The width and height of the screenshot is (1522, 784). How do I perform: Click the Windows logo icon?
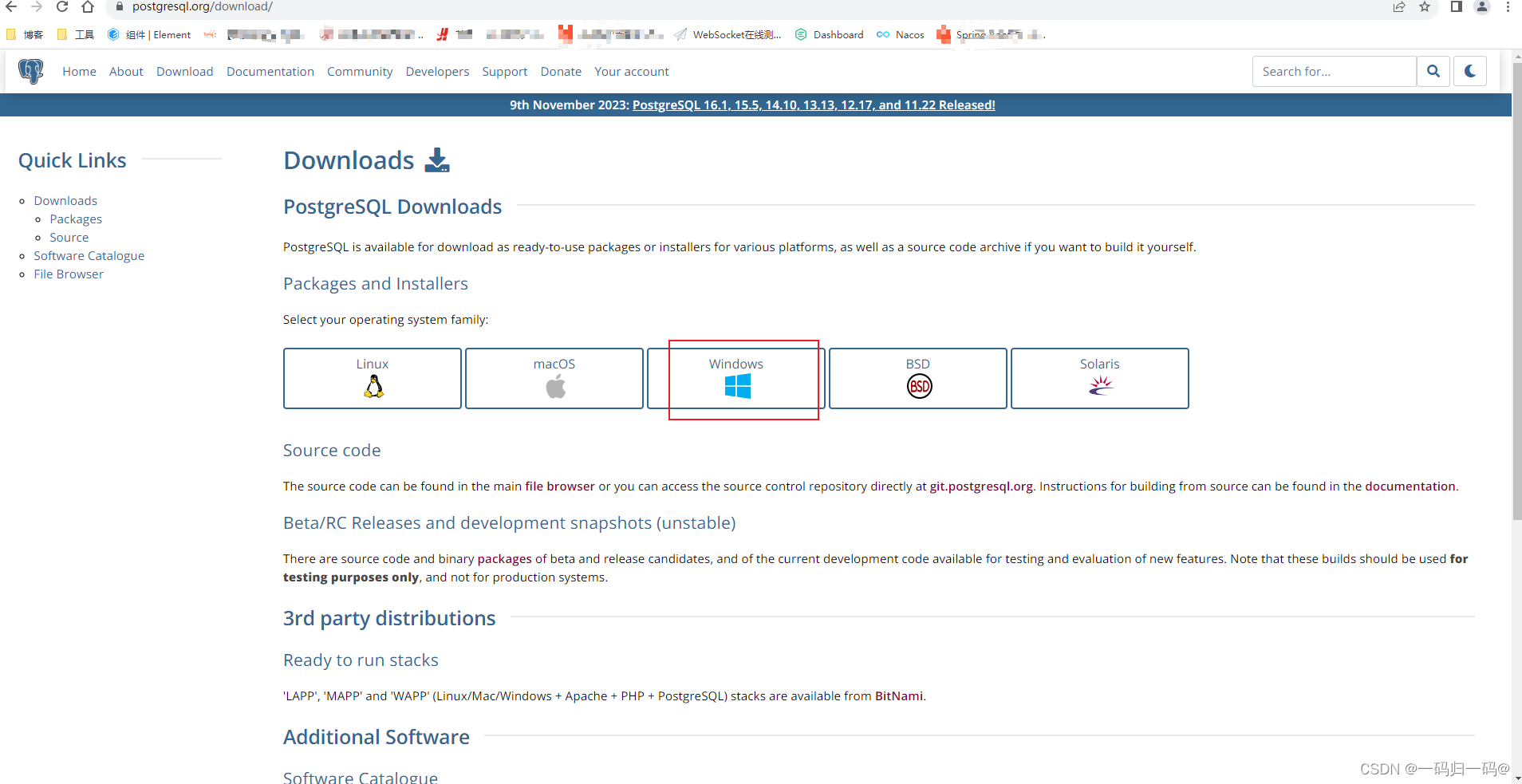(737, 387)
